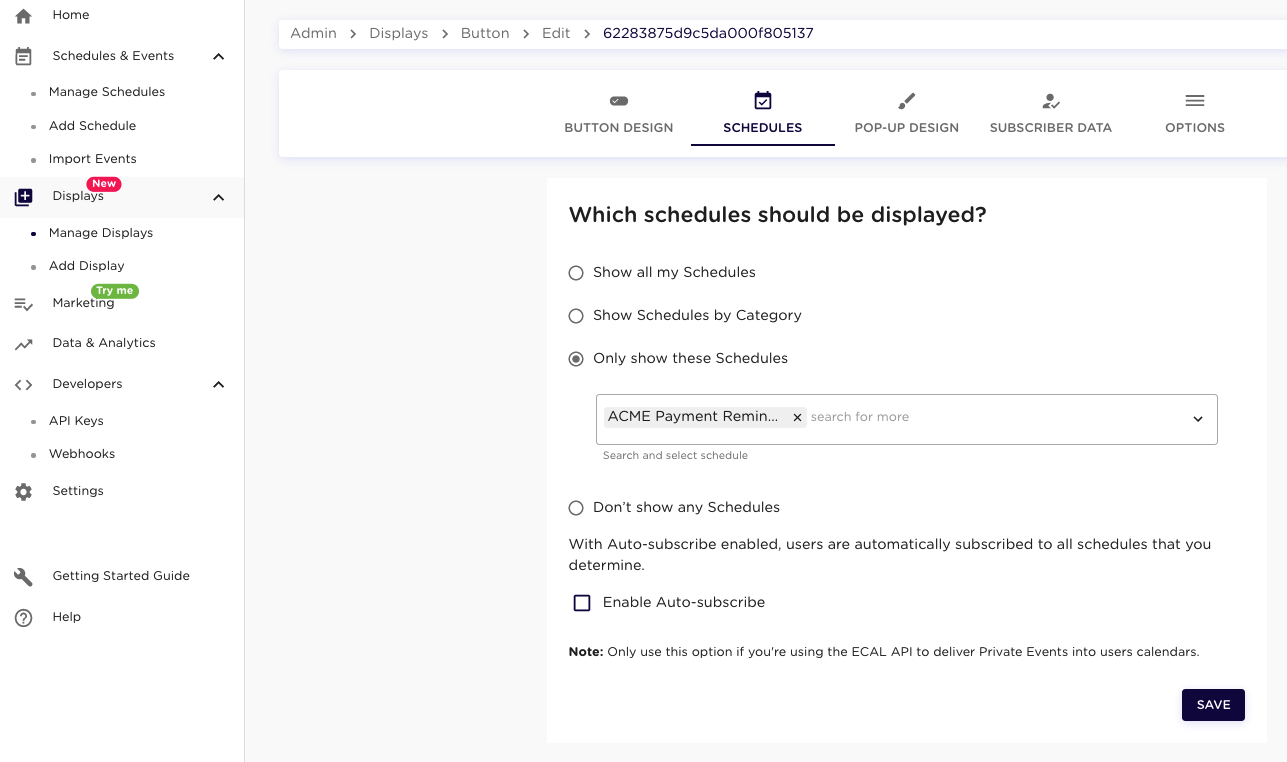Click the Home house icon

pos(23,16)
